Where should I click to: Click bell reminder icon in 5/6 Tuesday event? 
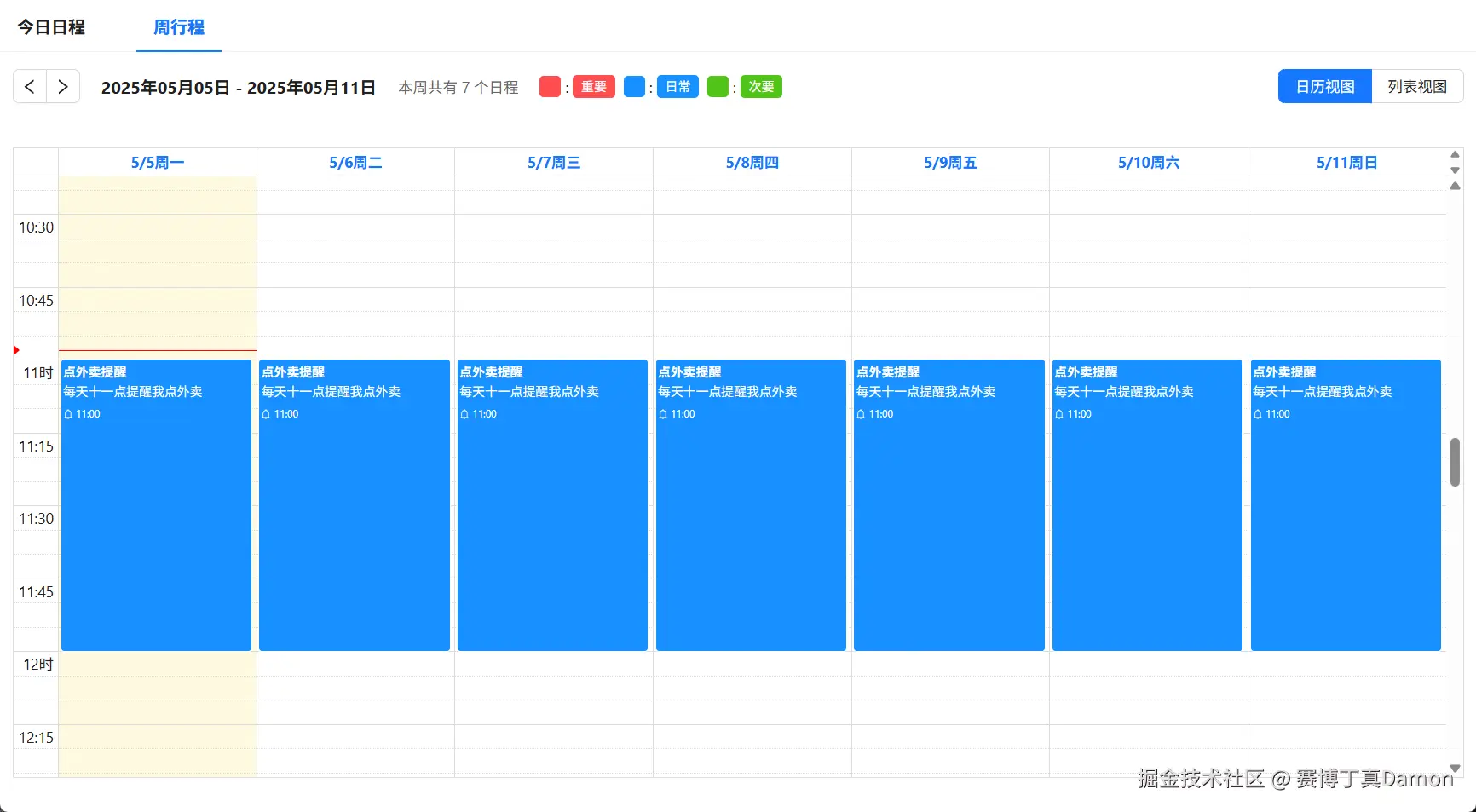tap(266, 414)
